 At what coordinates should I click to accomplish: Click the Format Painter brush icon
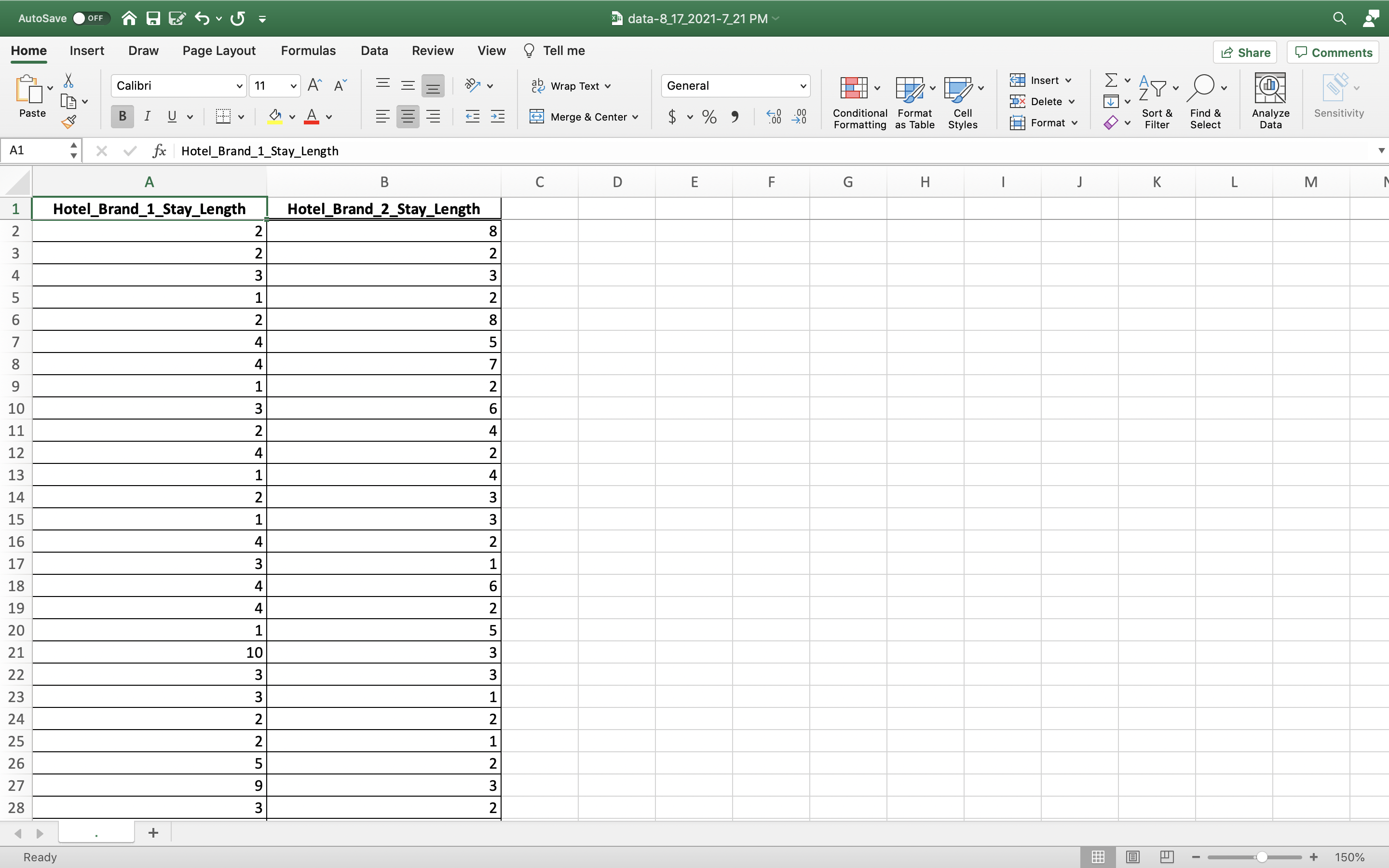coord(69,122)
